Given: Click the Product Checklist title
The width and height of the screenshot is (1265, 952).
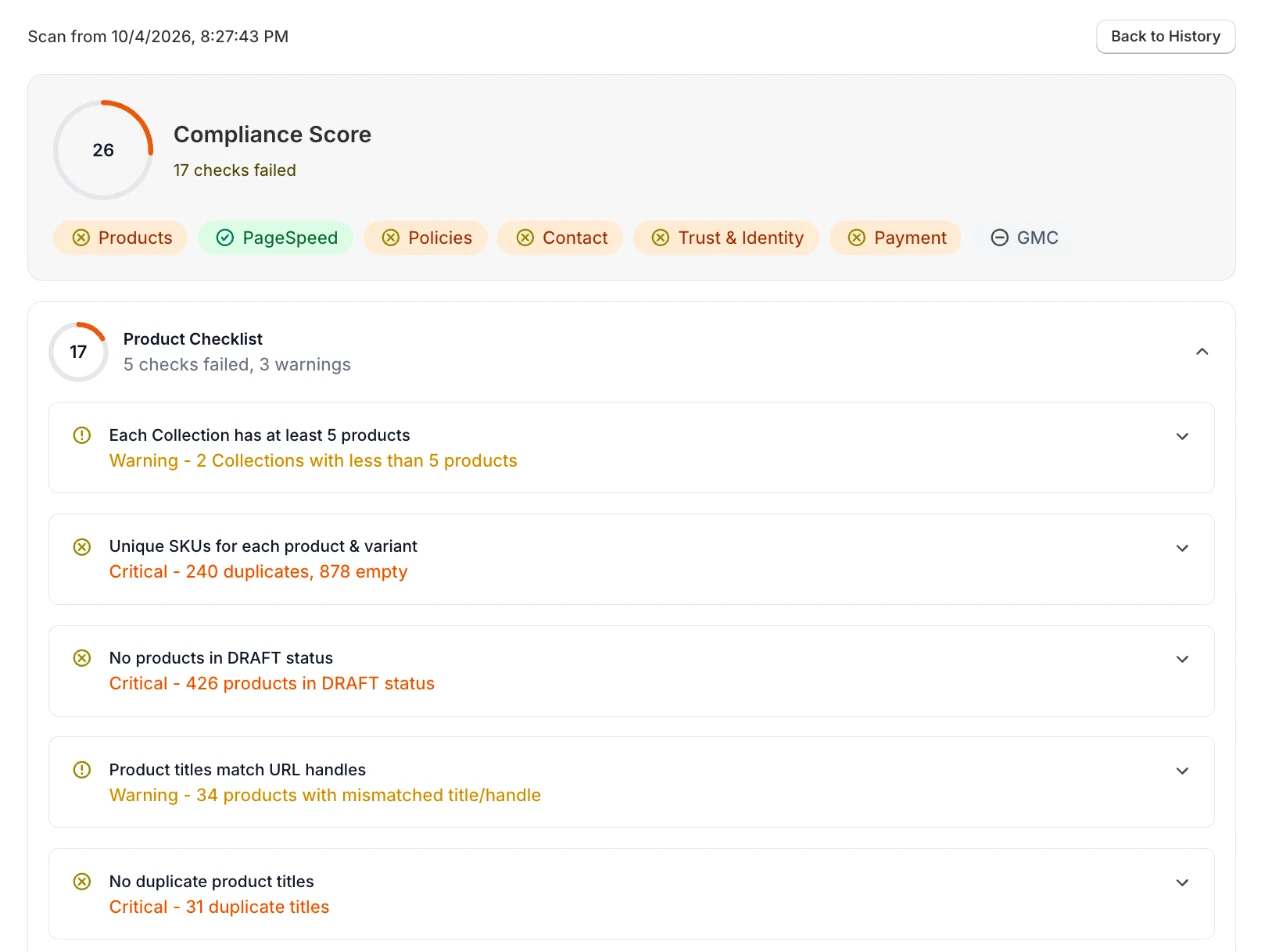Looking at the screenshot, I should (x=193, y=339).
